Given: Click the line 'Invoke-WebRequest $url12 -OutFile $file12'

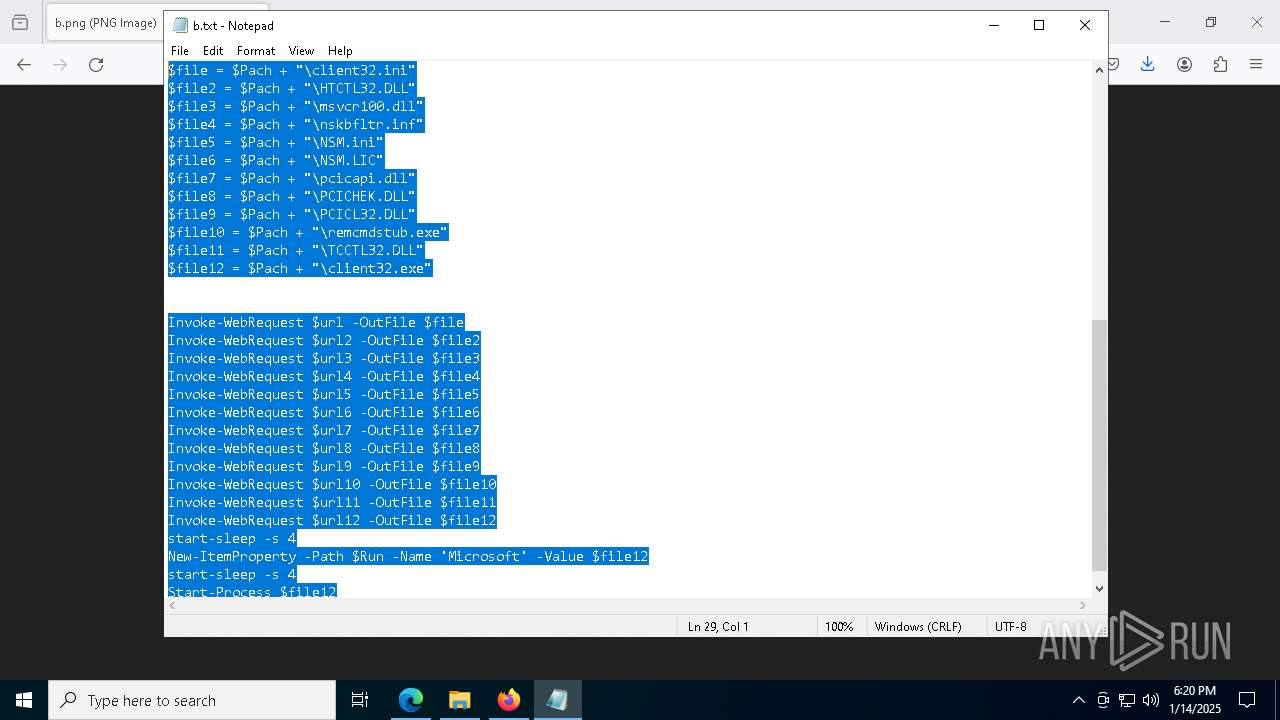Looking at the screenshot, I should click(332, 520).
